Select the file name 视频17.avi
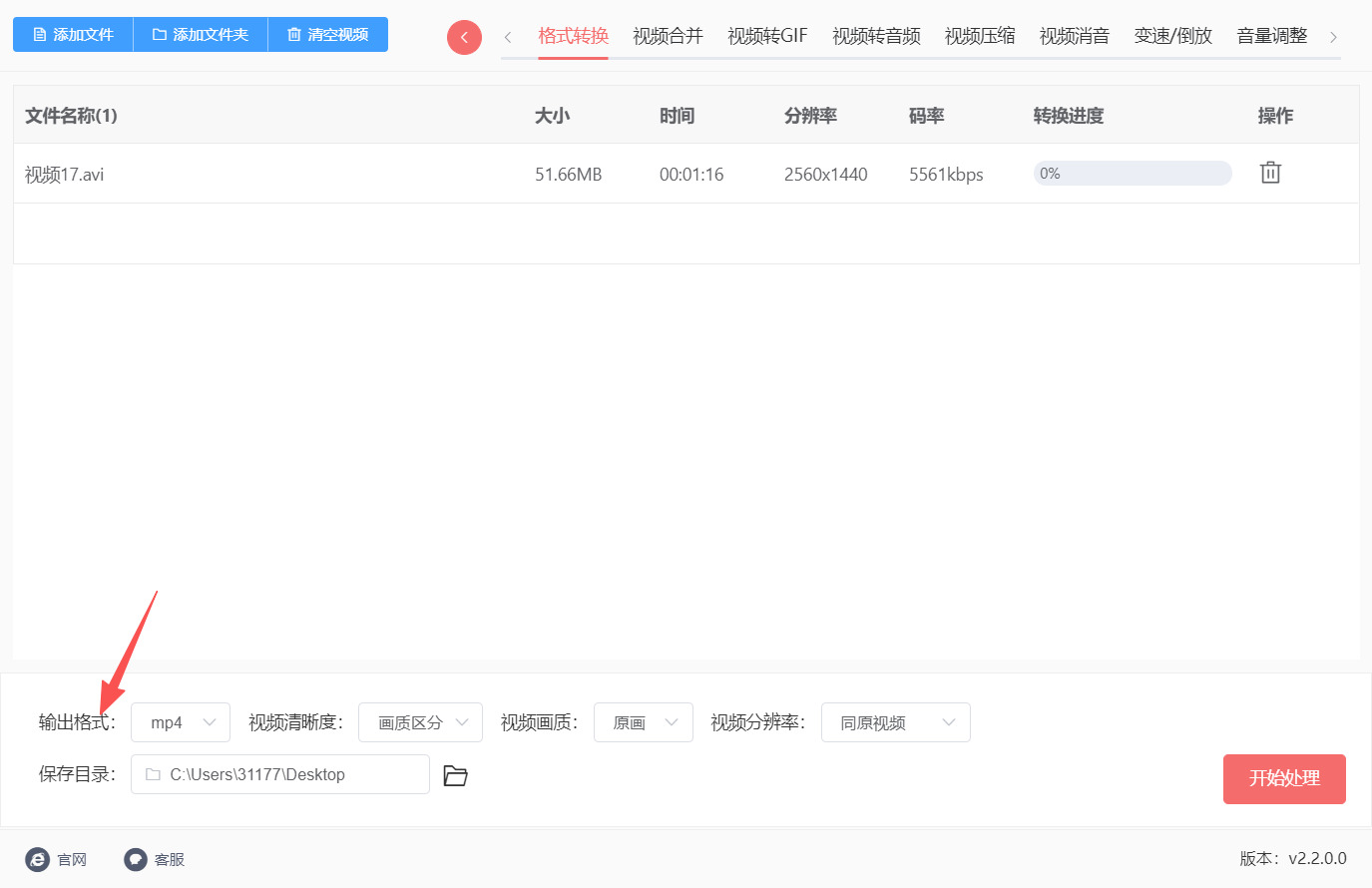The width and height of the screenshot is (1372, 888). click(x=64, y=175)
